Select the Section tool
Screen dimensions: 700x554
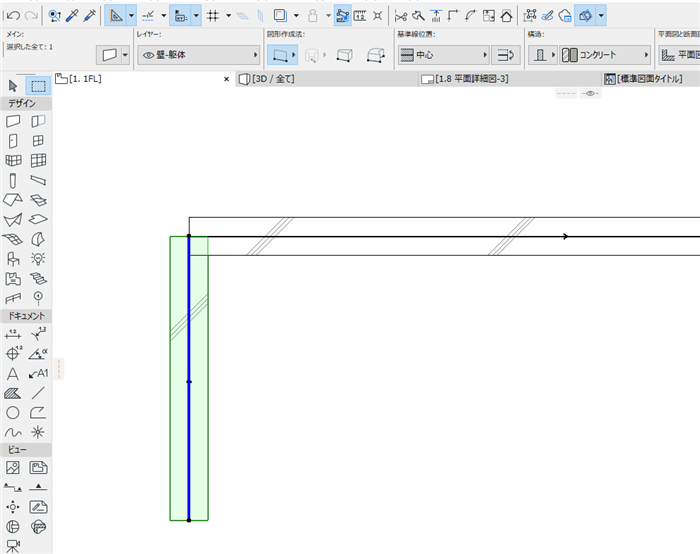tap(13, 487)
